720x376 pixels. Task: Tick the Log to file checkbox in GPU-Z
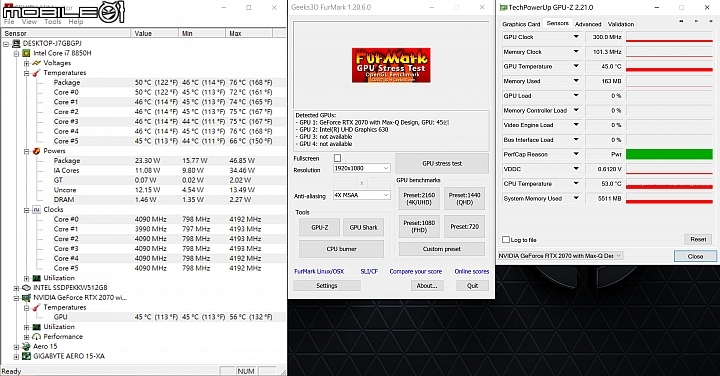pos(506,240)
